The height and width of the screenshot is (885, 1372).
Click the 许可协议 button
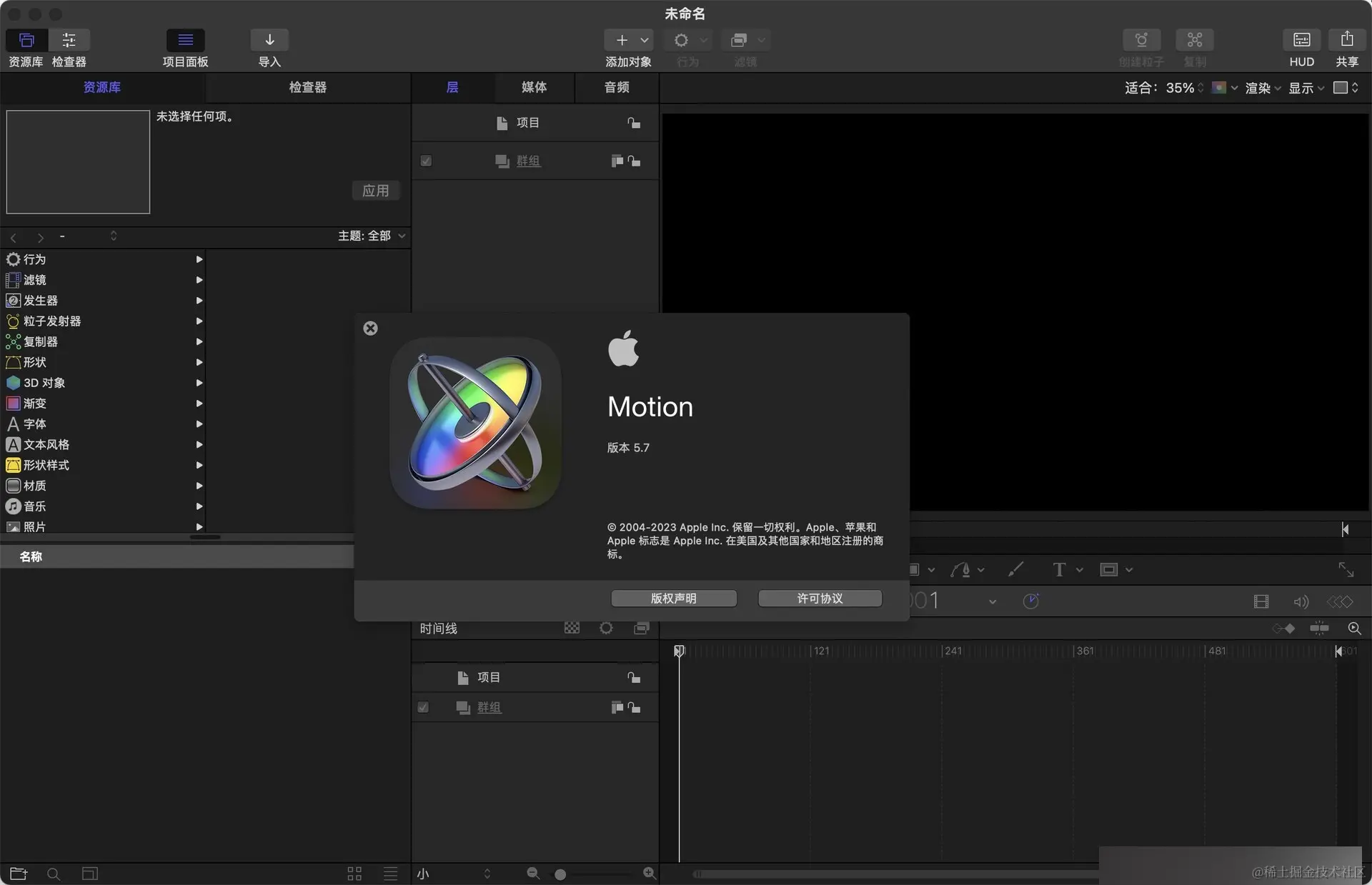pos(820,599)
